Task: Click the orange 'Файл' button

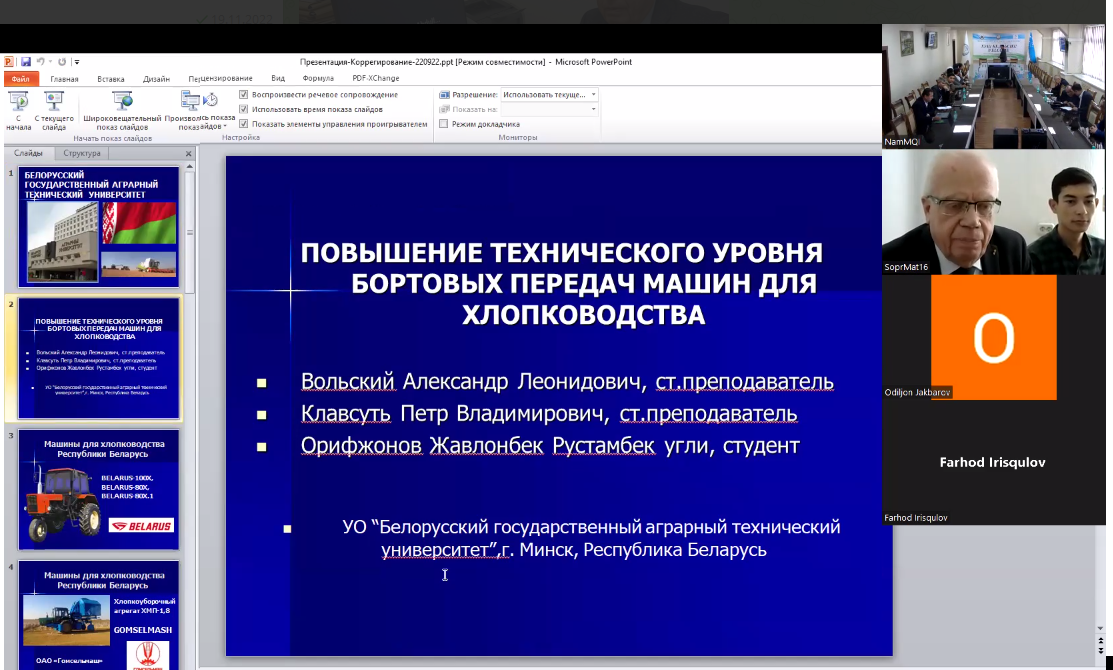Action: (x=20, y=78)
